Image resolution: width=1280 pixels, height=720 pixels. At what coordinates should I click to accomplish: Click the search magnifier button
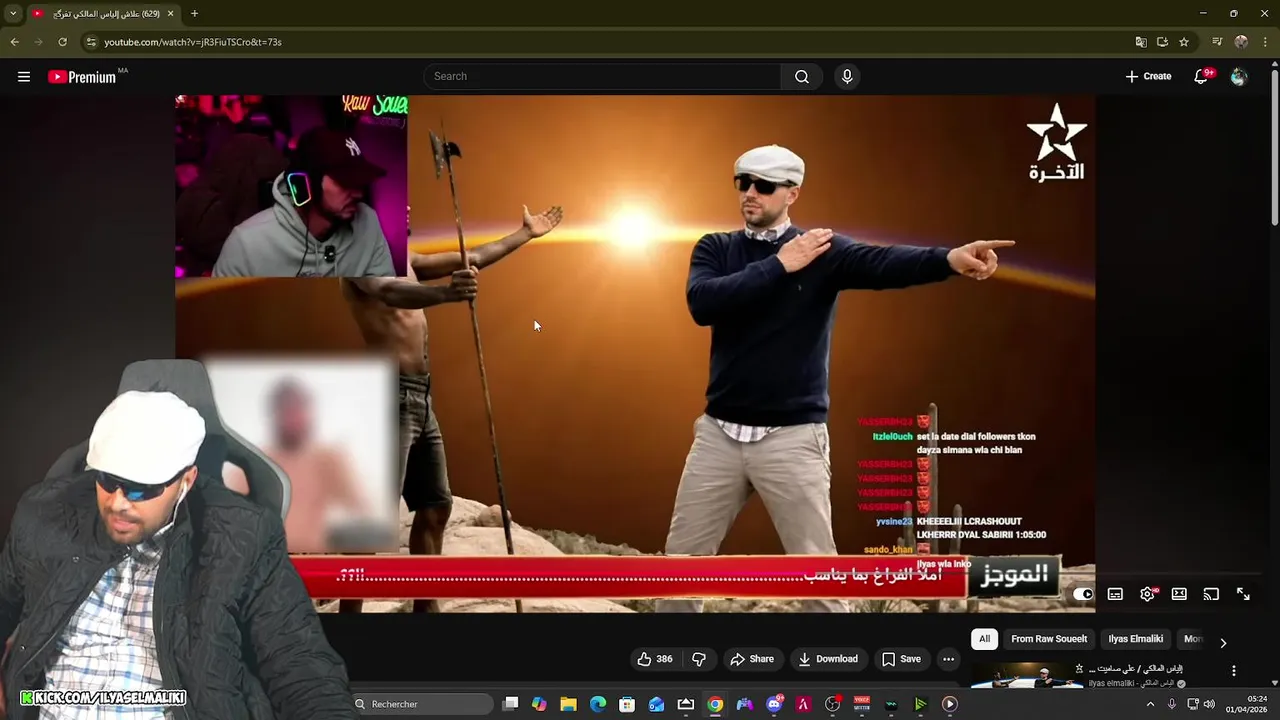pyautogui.click(x=802, y=77)
